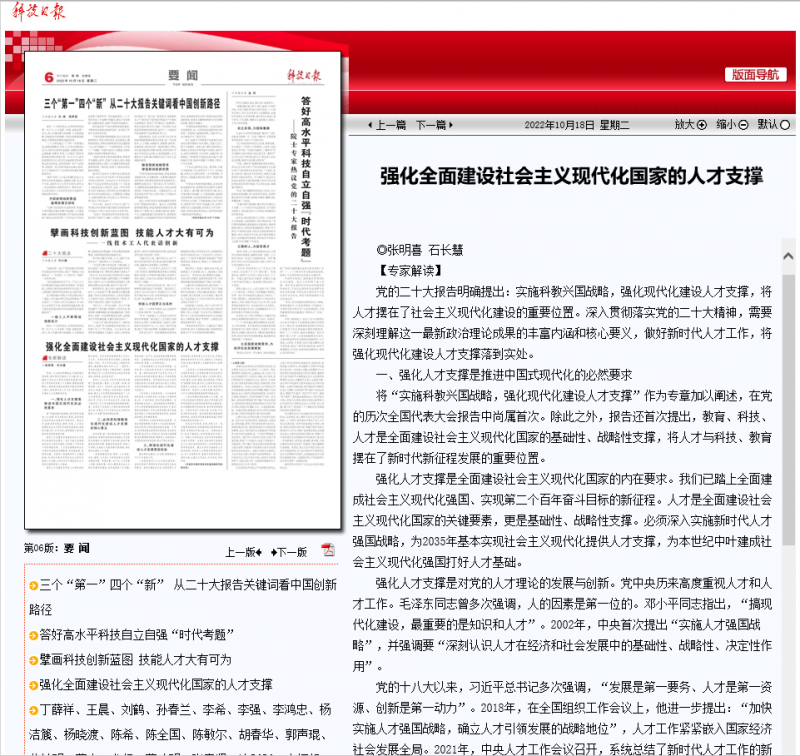
Task: Click the date text 2022年10月18日 星期二
Action: point(577,125)
